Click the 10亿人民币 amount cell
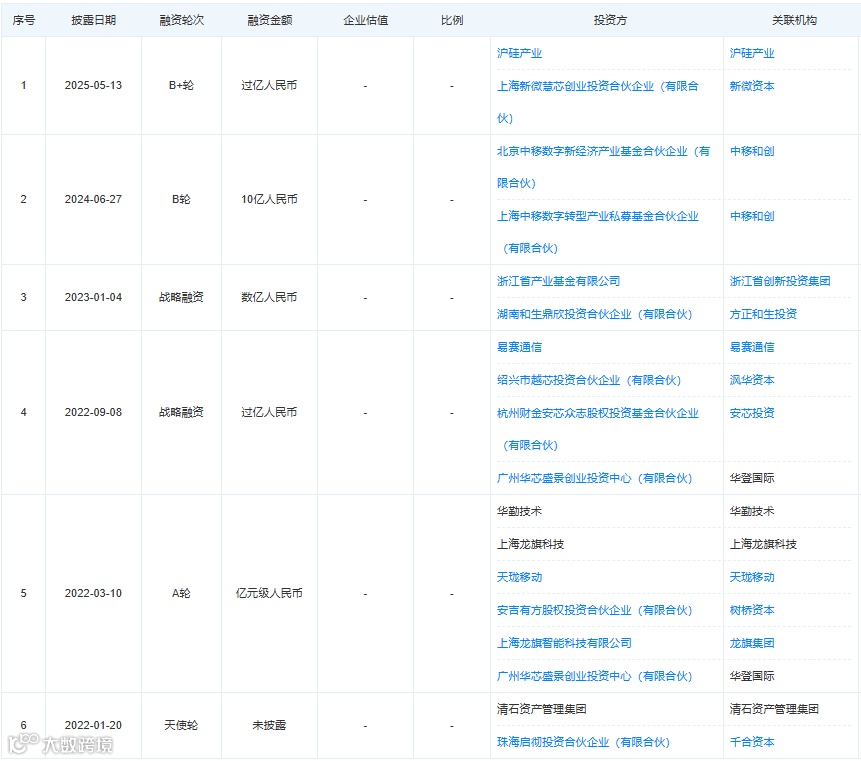This screenshot has width=861, height=761. [269, 199]
